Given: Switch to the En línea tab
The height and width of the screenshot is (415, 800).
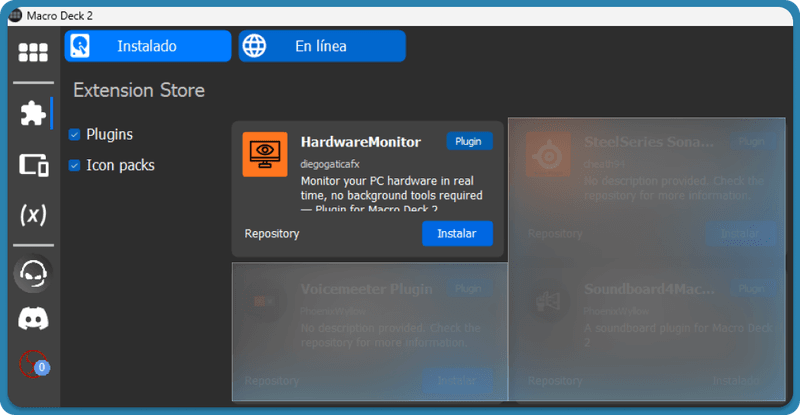Looking at the screenshot, I should coord(322,46).
